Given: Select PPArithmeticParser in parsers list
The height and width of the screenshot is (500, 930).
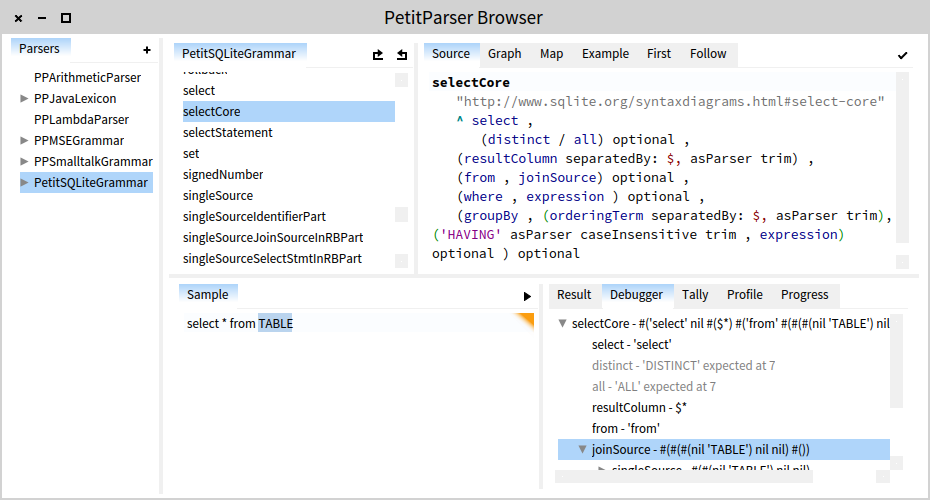Looking at the screenshot, I should click(87, 78).
